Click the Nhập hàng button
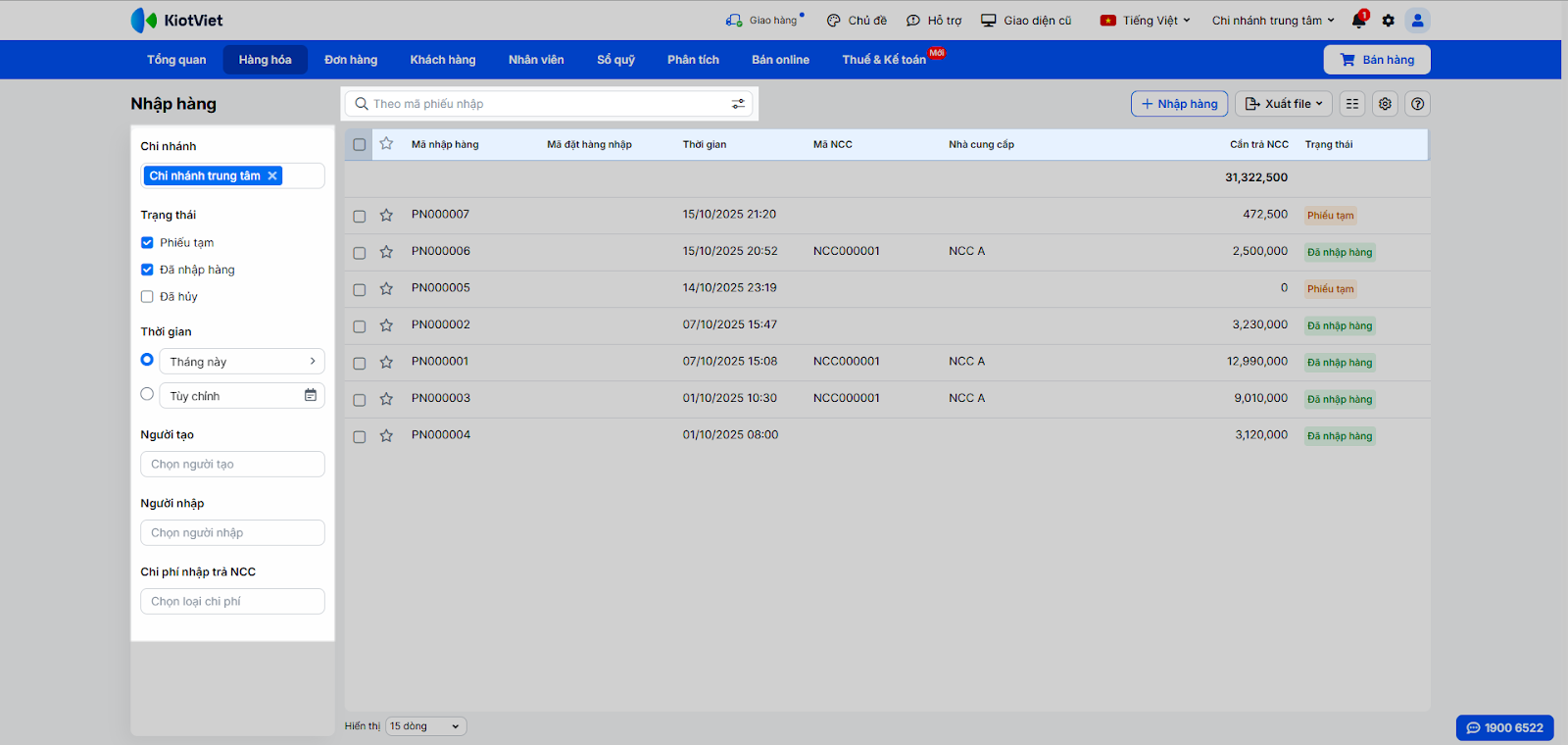 (1179, 104)
